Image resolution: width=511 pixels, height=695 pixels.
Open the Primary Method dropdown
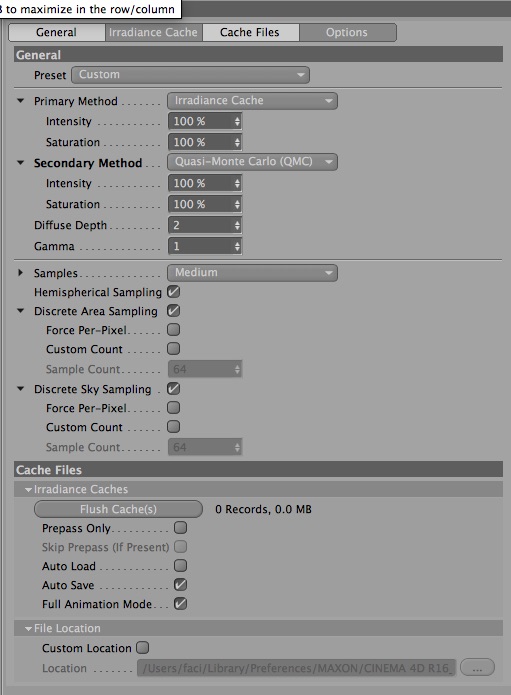click(252, 101)
